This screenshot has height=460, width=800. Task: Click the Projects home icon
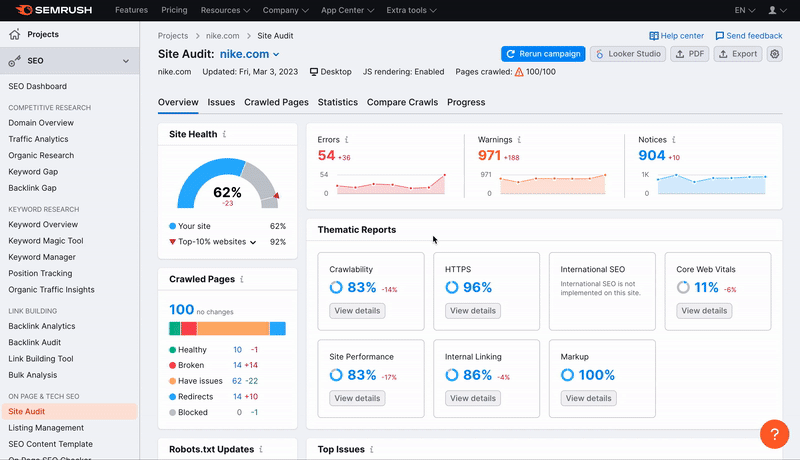pos(15,34)
